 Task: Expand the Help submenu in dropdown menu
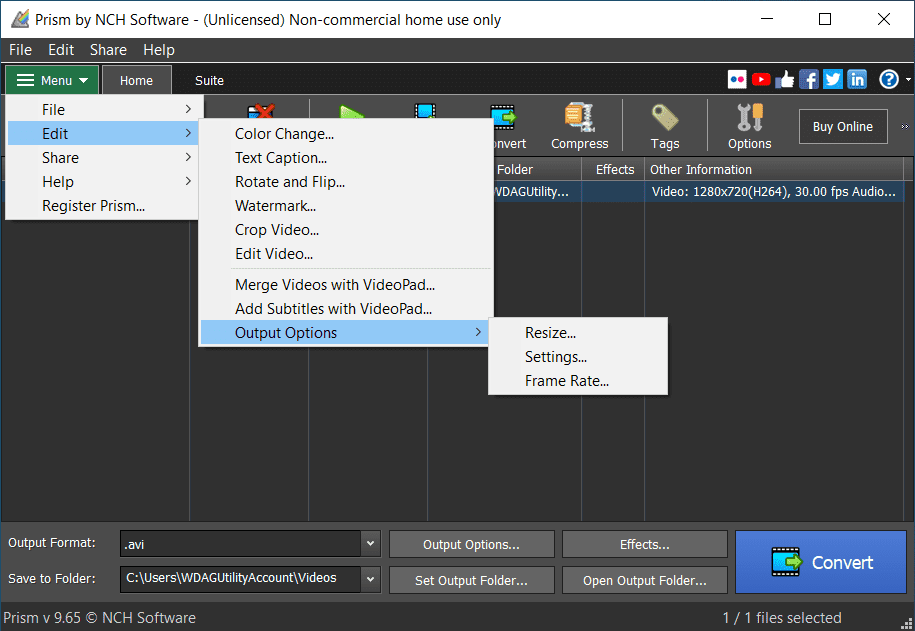103,182
